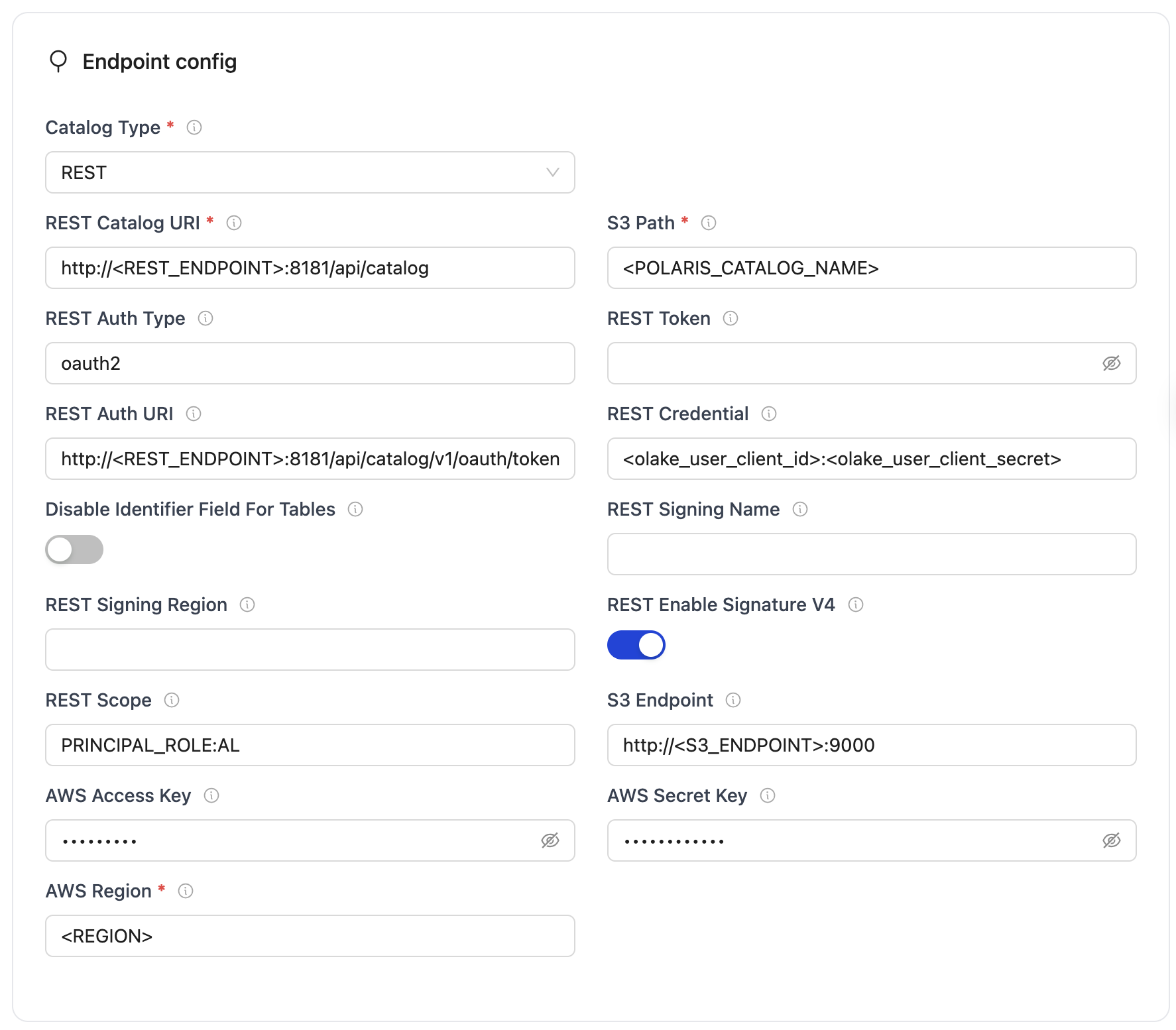Click info icon beside REST Auth Type

[206, 318]
